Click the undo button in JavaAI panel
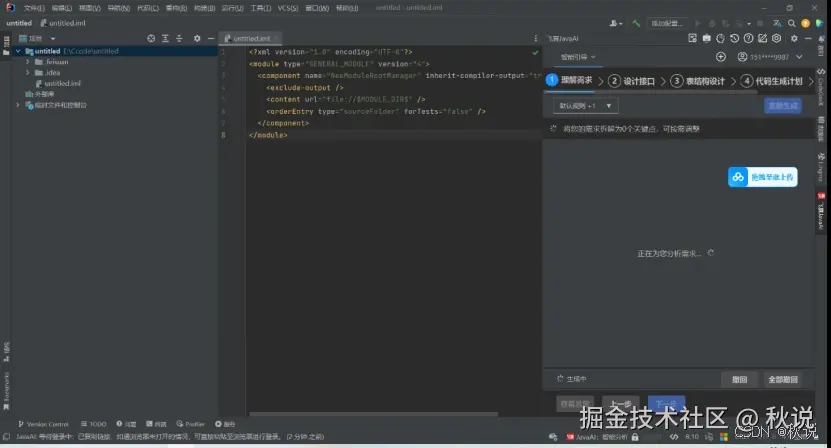The height and width of the screenshot is (448, 831). coord(739,380)
